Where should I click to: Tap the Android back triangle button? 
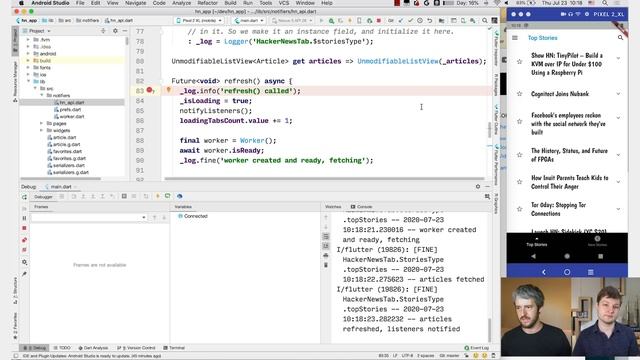click(533, 256)
